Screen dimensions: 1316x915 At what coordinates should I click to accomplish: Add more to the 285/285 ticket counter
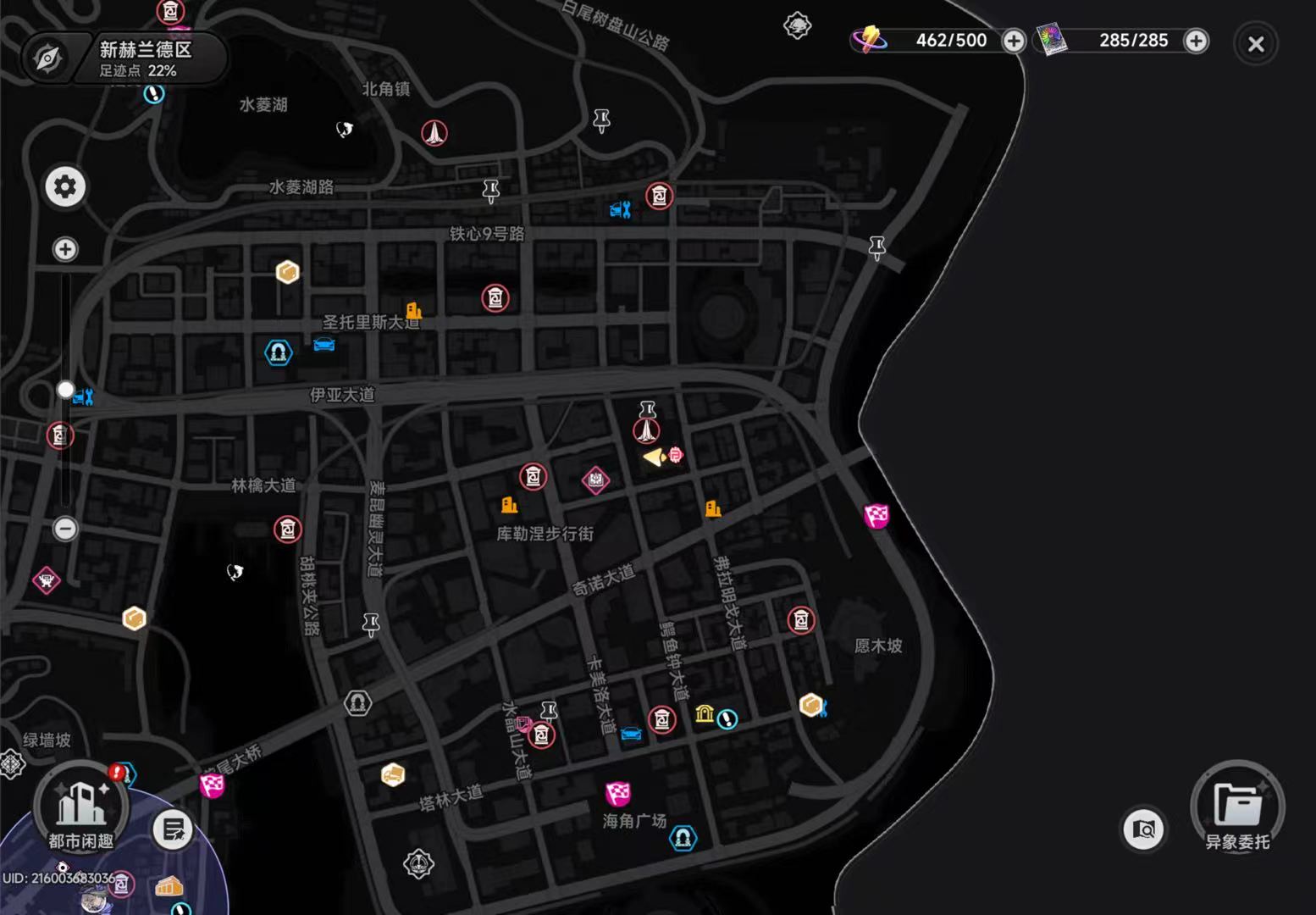[x=1196, y=41]
